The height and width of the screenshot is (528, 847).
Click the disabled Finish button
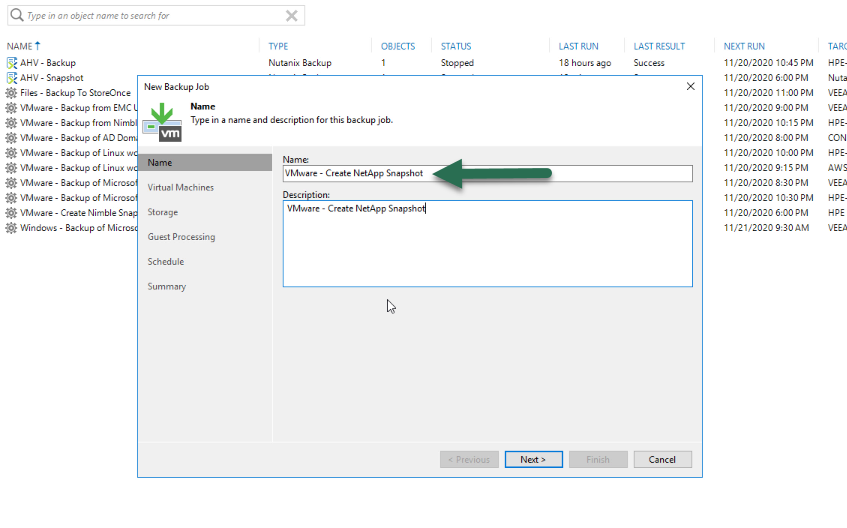point(598,459)
